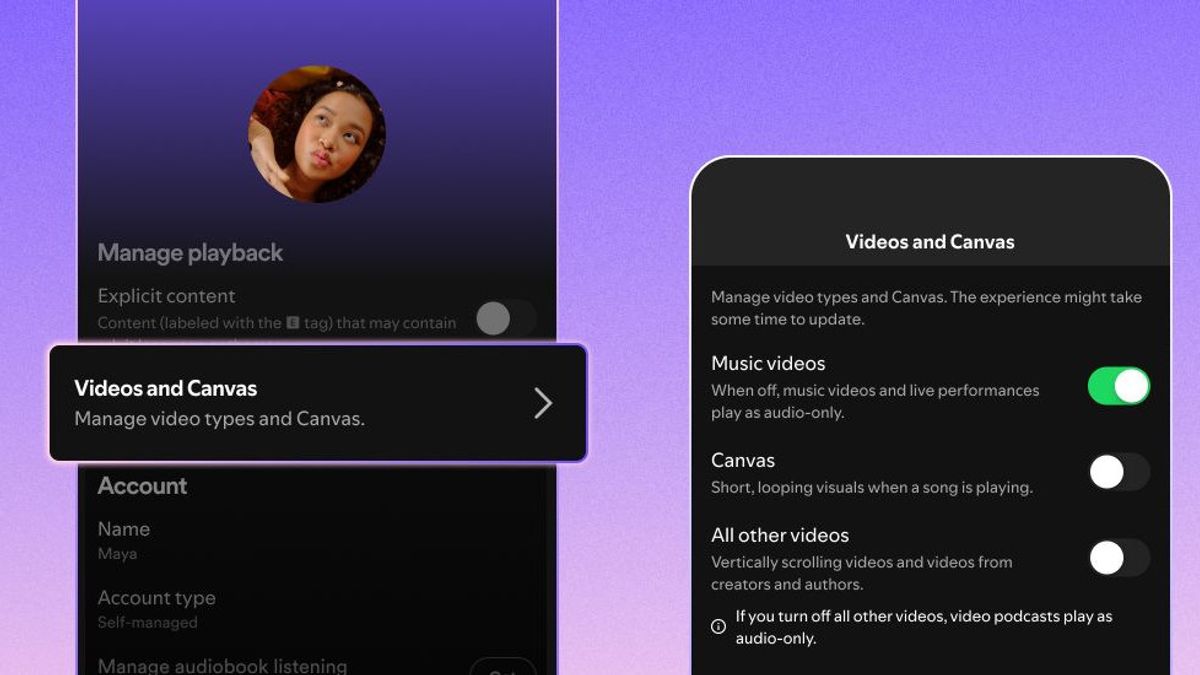Disable the Music videos toggle
This screenshot has width=1200, height=675.
coord(1117,384)
